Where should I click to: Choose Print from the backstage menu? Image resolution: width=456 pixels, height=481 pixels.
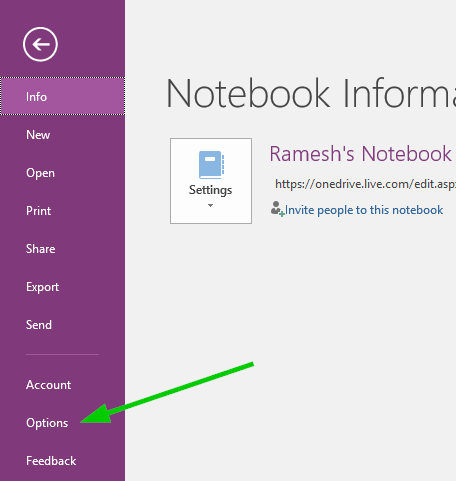[63, 211]
